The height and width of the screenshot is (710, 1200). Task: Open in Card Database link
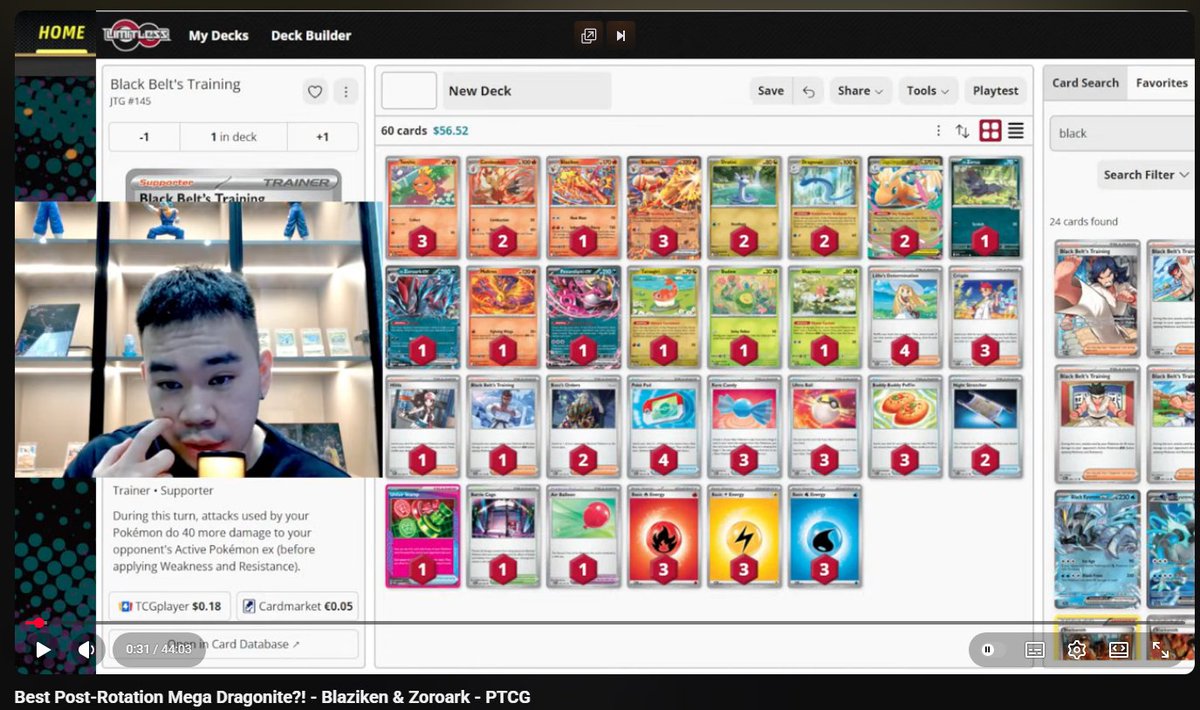233,644
